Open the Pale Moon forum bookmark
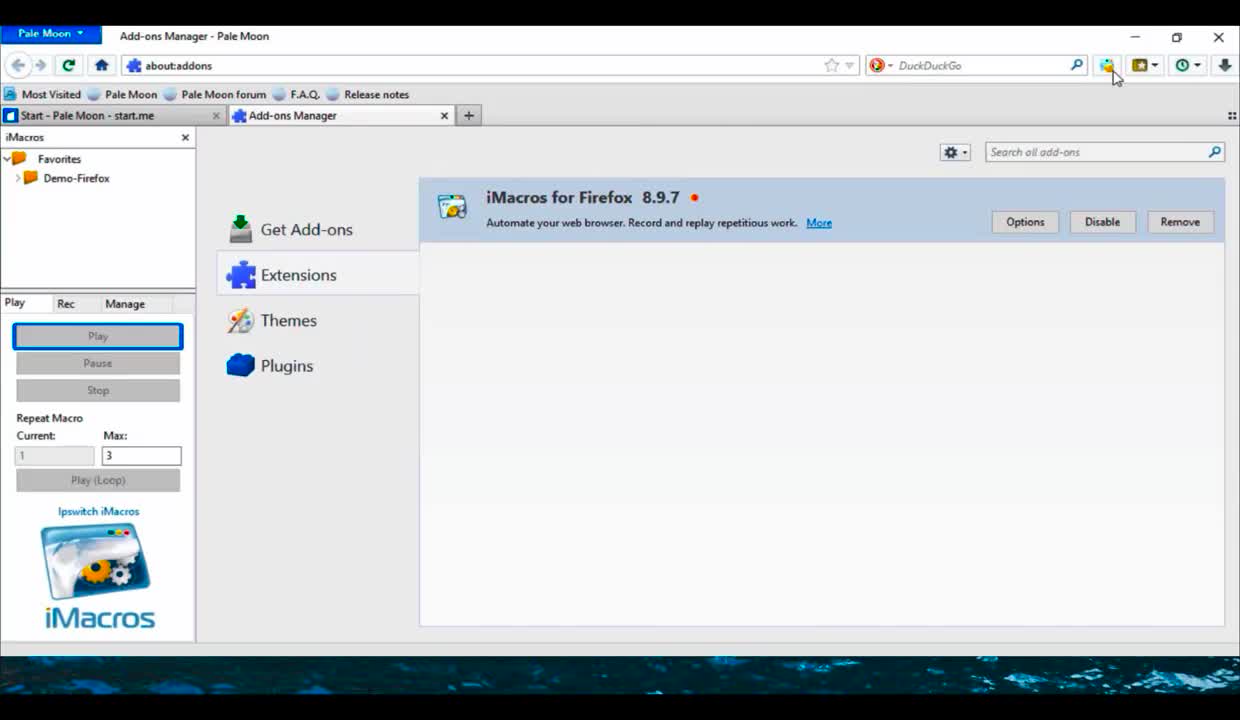Screen dimensions: 1240x720 click(x=215, y=94)
